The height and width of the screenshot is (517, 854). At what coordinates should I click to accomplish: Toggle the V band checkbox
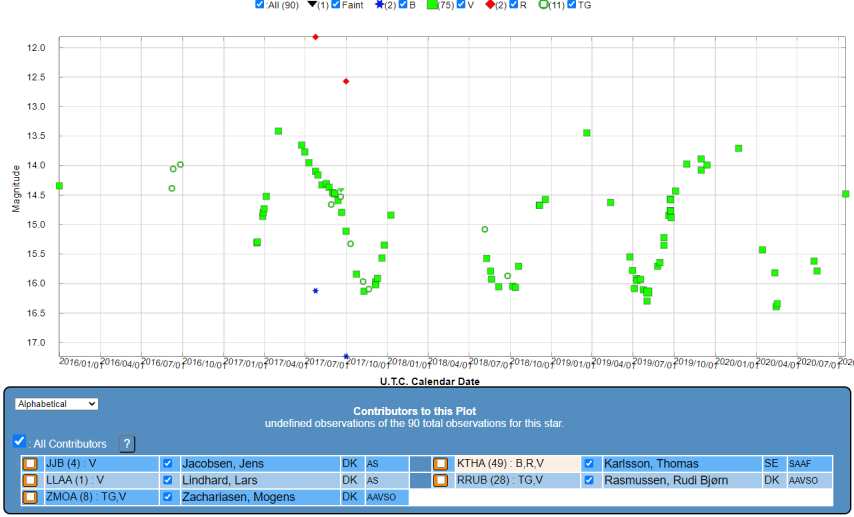click(x=461, y=5)
